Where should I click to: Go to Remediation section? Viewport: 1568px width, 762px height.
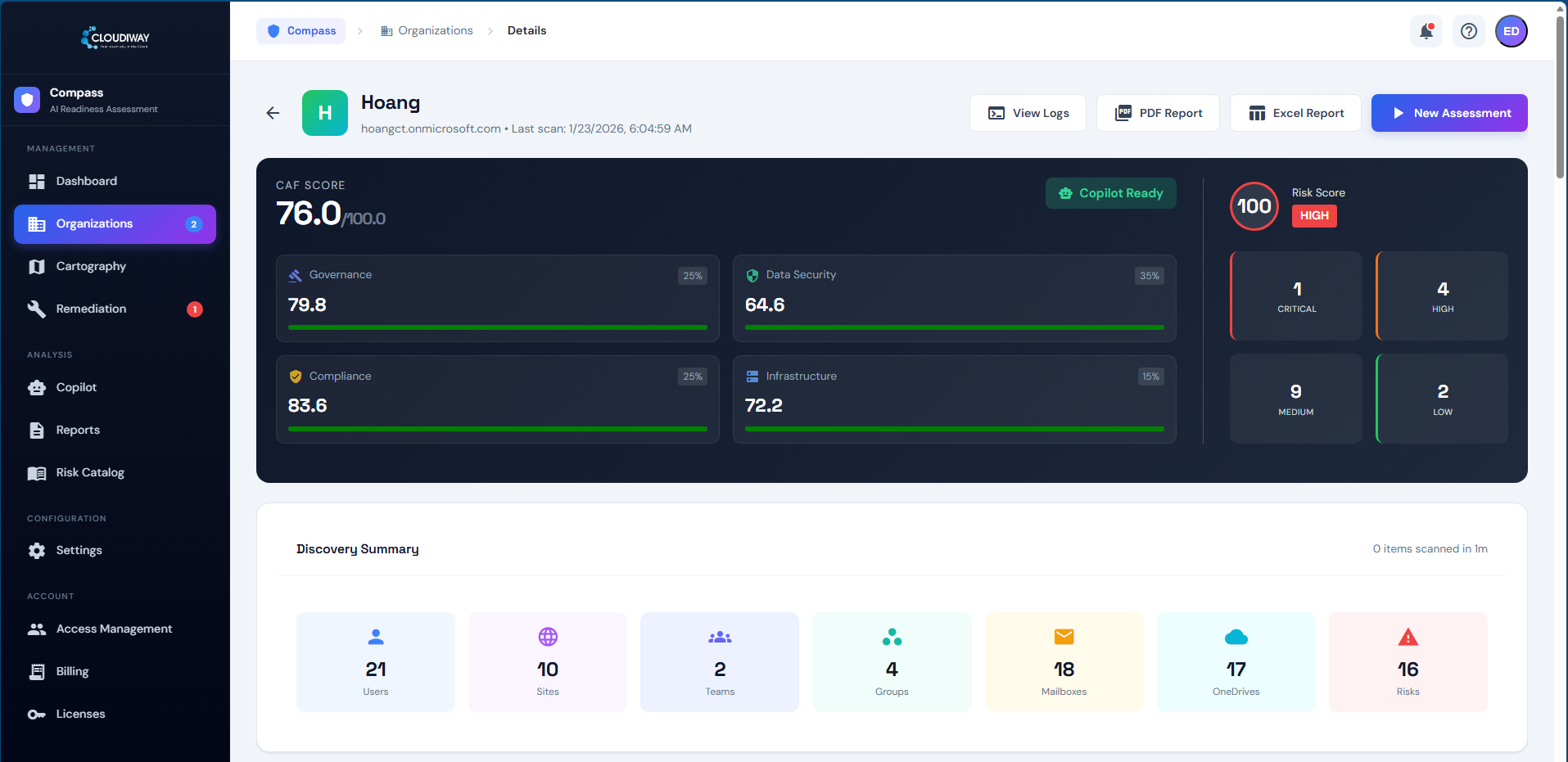(115, 309)
